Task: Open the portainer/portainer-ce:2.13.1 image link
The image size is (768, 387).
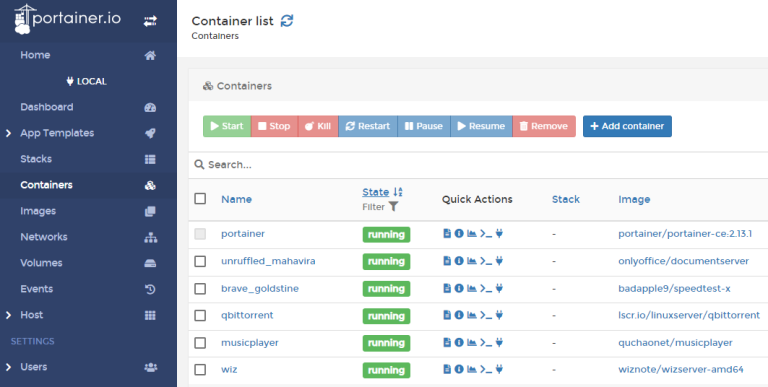Action: [685, 234]
